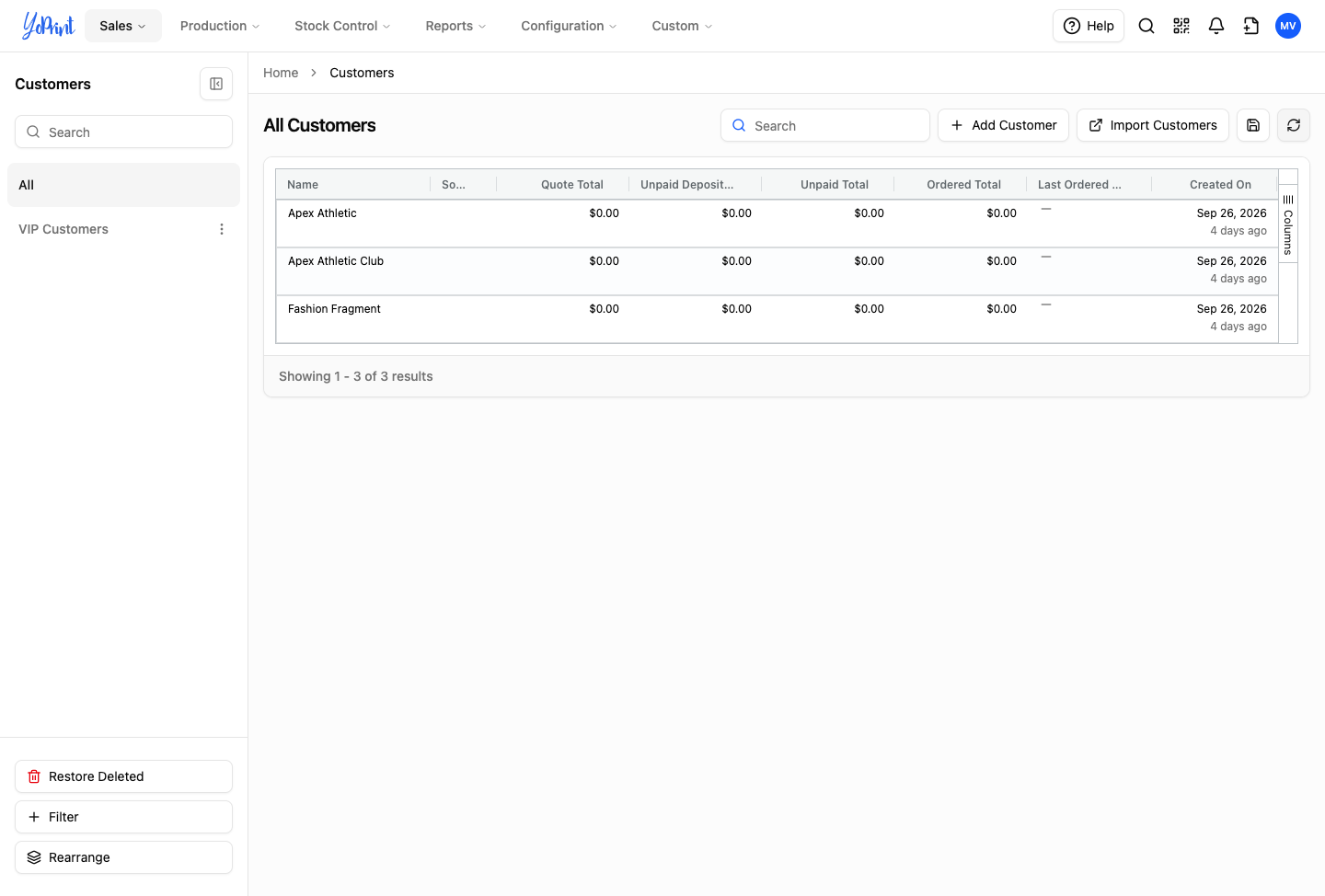Expand the Production menu

(220, 26)
